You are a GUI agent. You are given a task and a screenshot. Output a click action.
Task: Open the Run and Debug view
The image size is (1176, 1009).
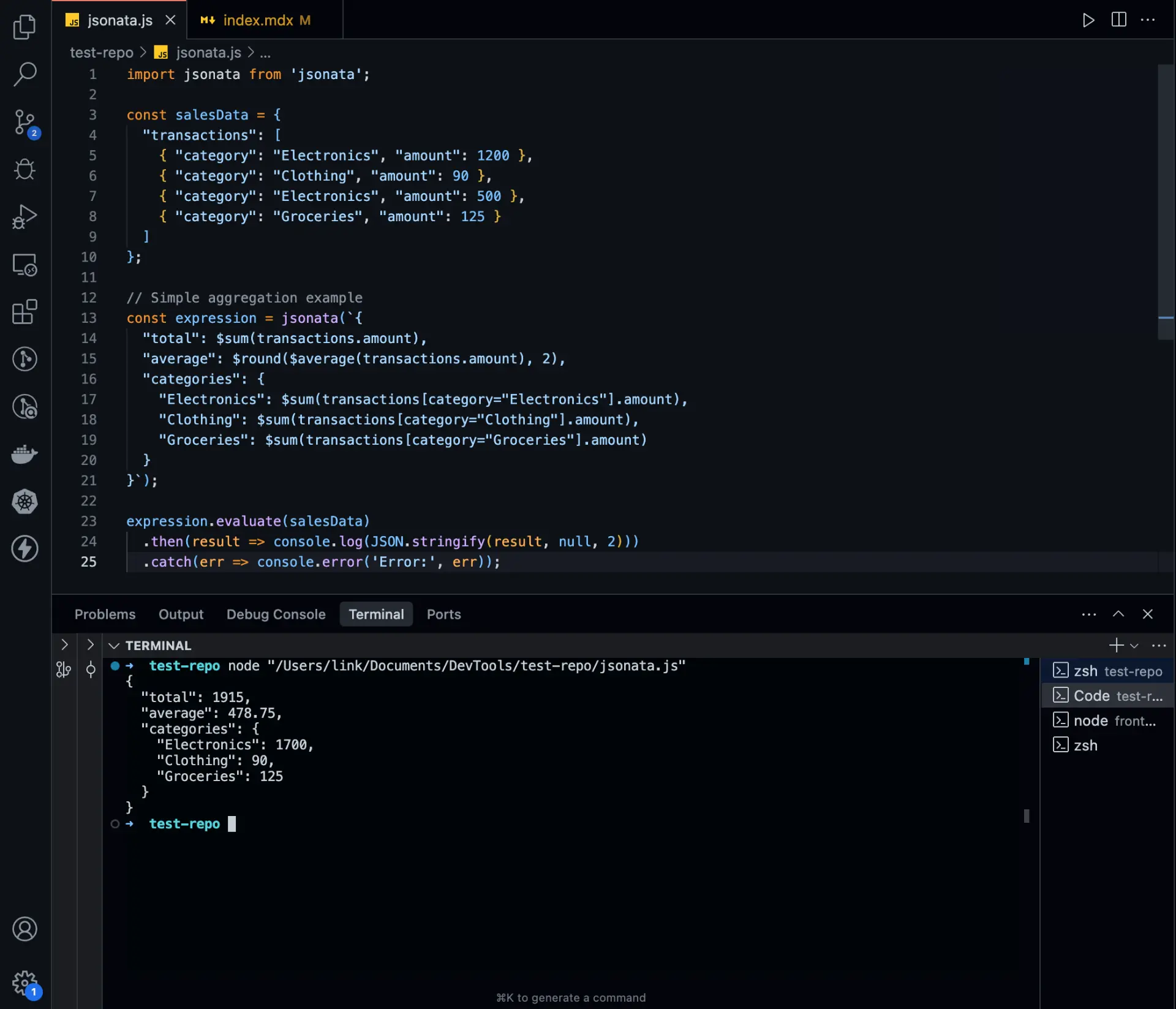click(x=24, y=216)
